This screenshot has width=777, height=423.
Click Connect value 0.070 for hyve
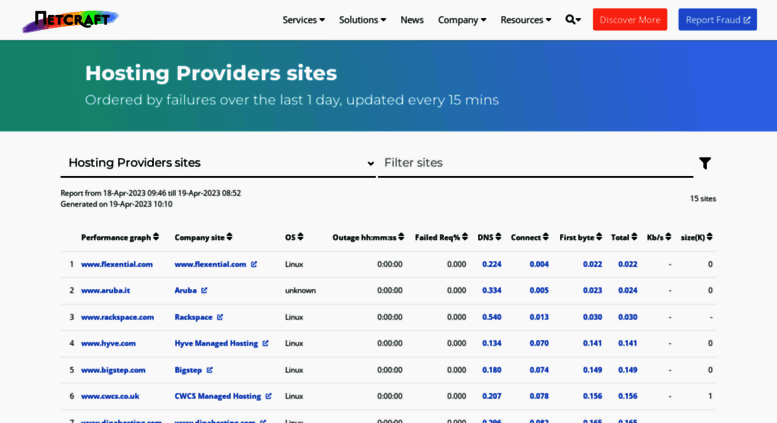click(539, 343)
